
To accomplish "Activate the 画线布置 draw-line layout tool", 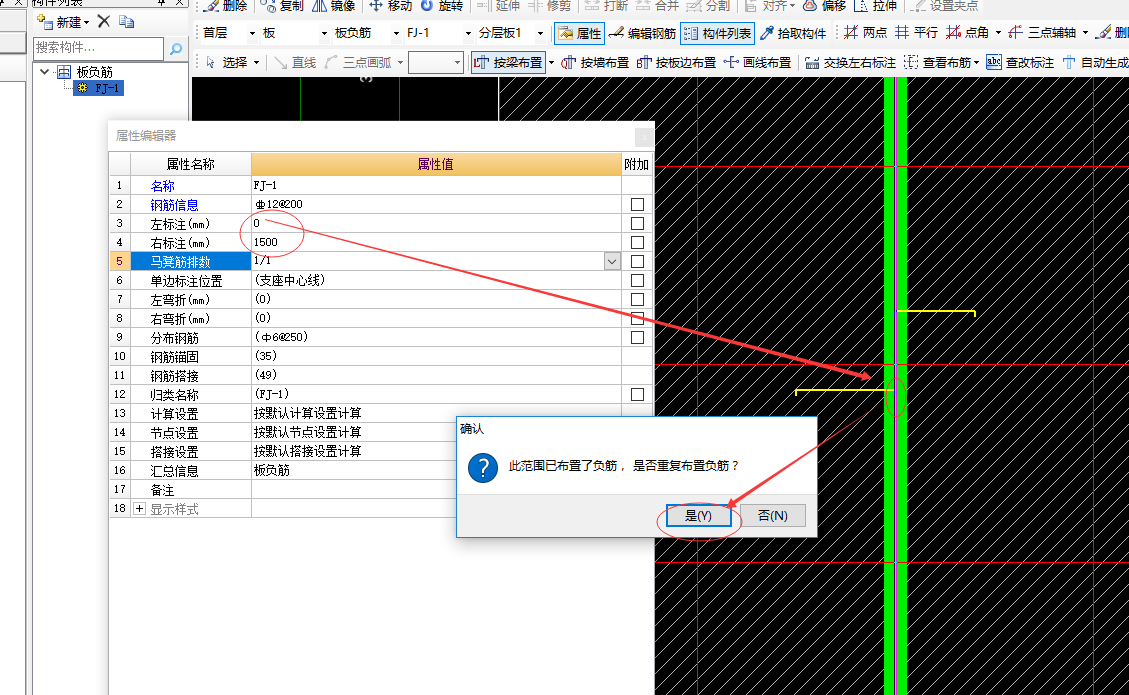I will coord(757,63).
